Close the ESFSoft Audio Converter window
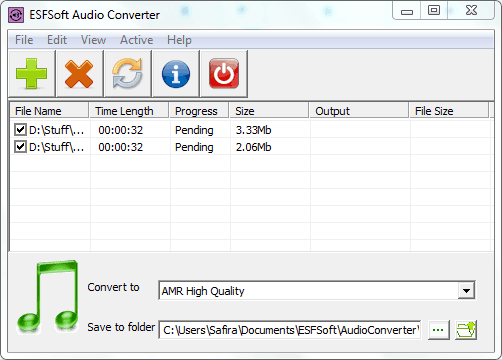The image size is (502, 360). tap(471, 10)
